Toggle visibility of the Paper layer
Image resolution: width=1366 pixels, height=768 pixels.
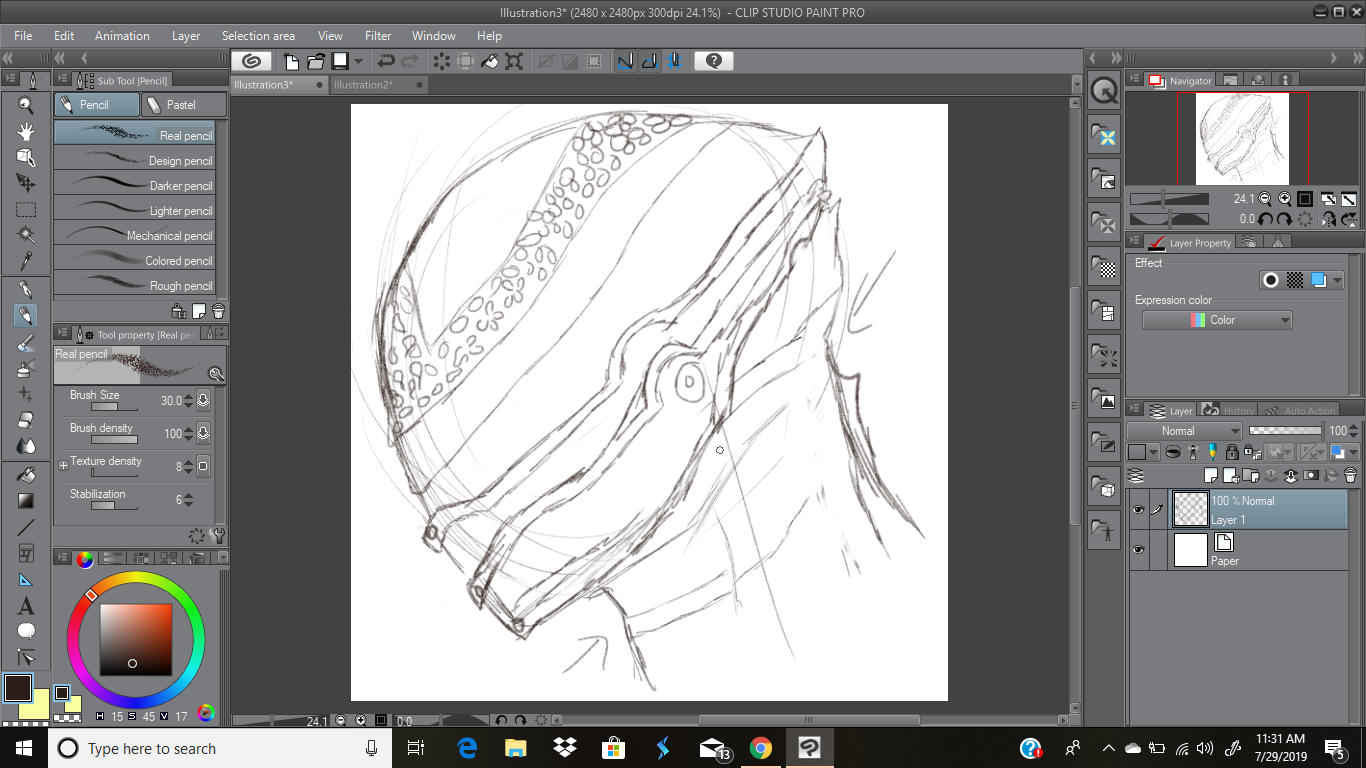point(1138,550)
